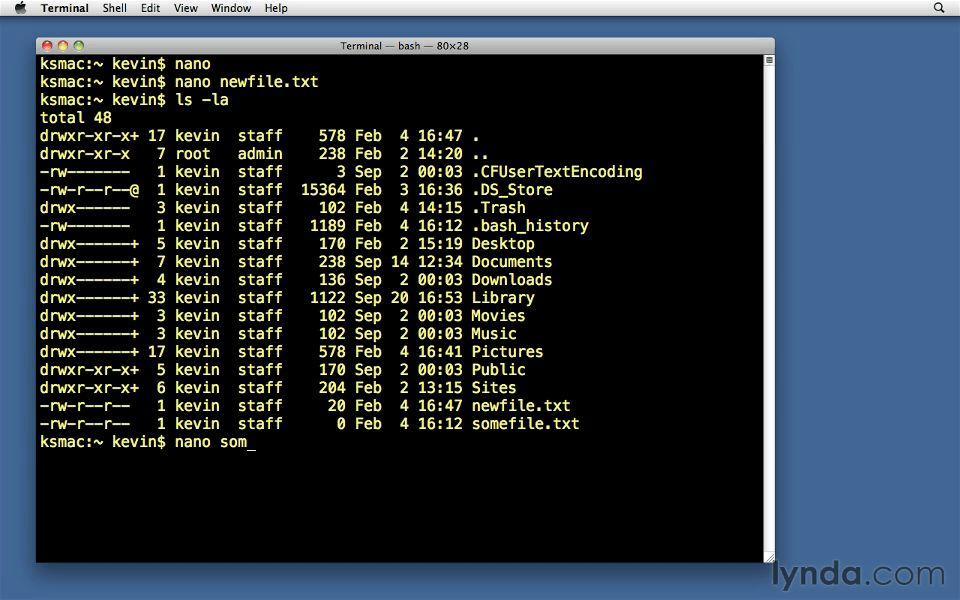Click the 'Movies' directory name
Viewport: 960px width, 600px height.
(x=498, y=316)
